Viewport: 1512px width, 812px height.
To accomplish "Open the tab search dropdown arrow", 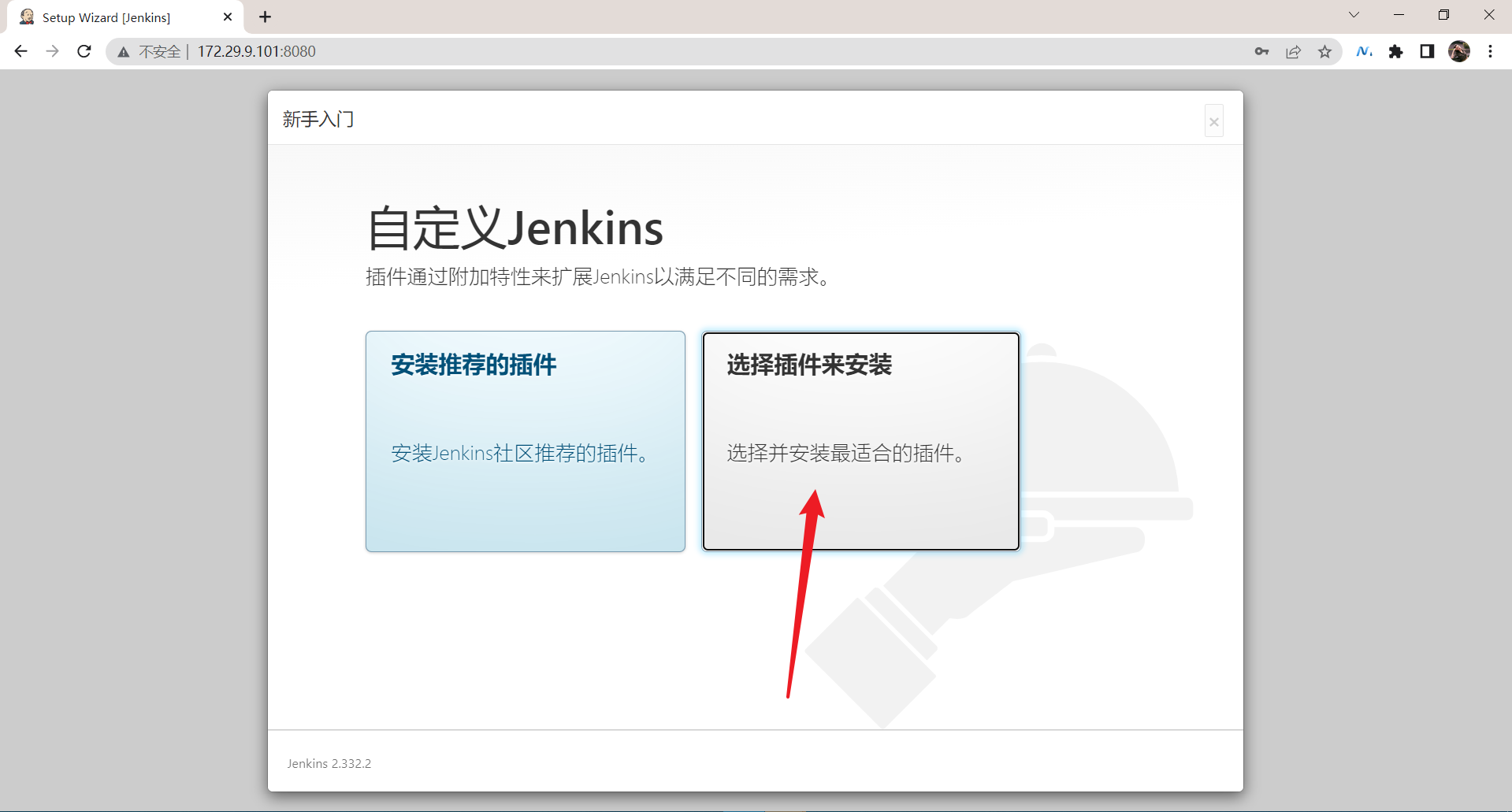I will (1354, 15).
